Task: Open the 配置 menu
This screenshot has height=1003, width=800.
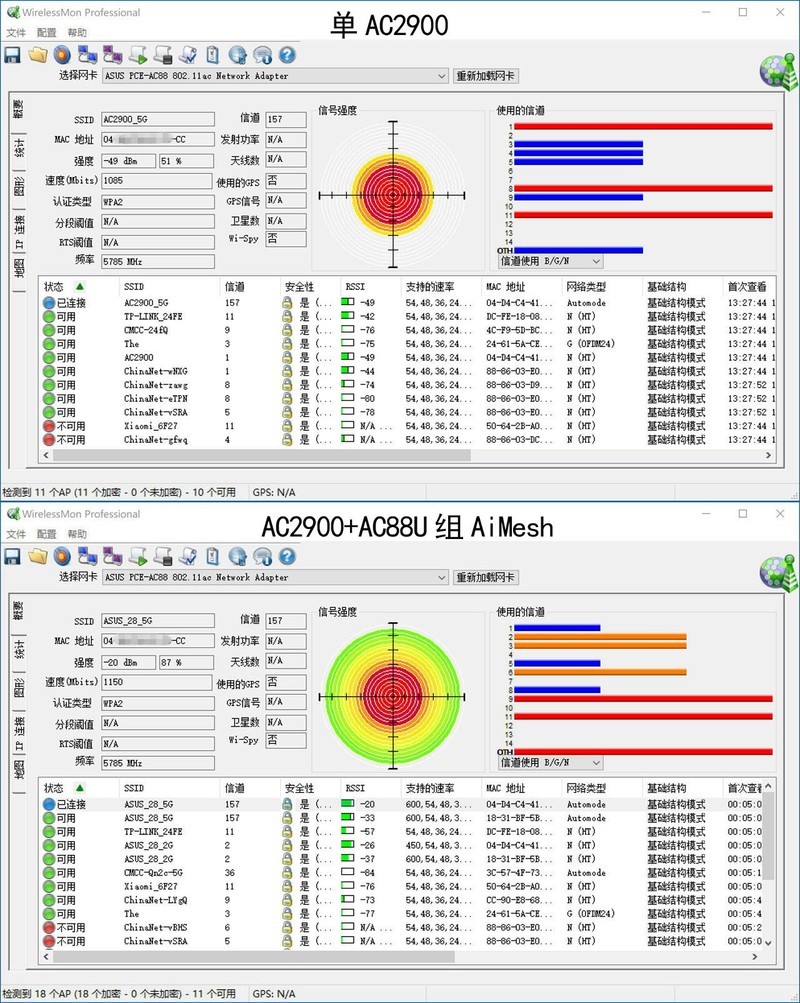Action: point(44,32)
